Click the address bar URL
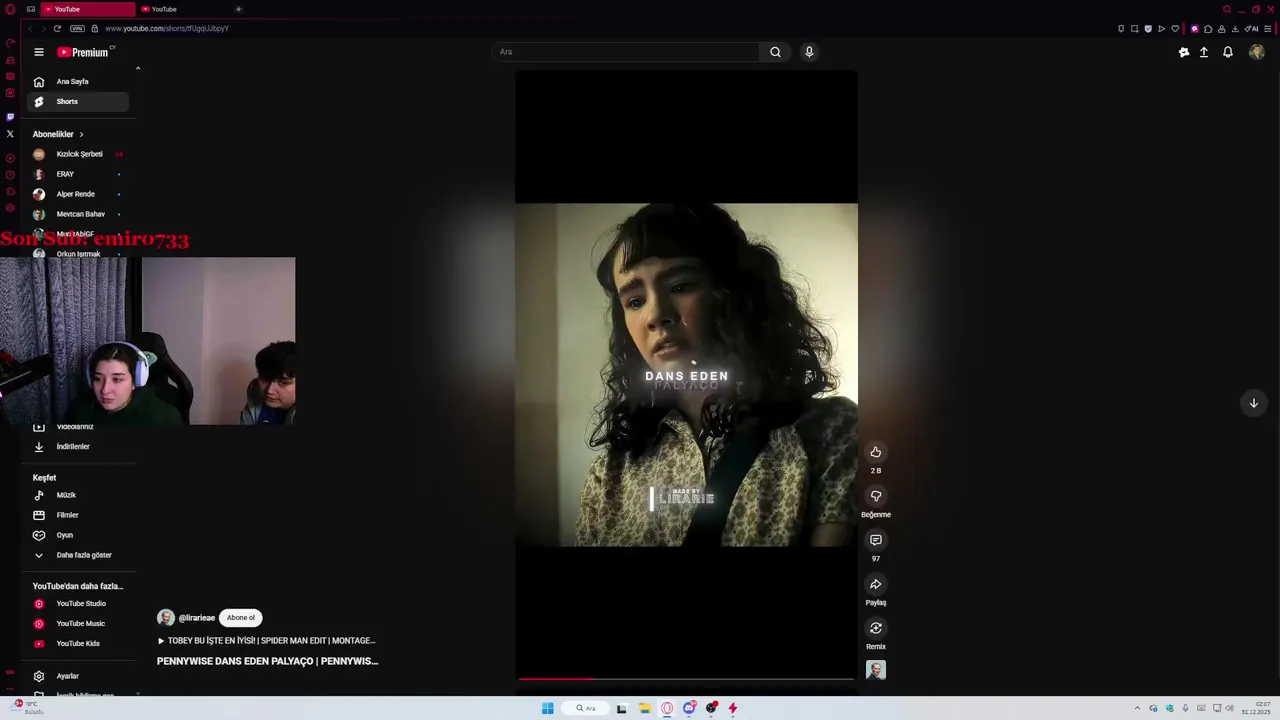The image size is (1280, 720). (167, 28)
